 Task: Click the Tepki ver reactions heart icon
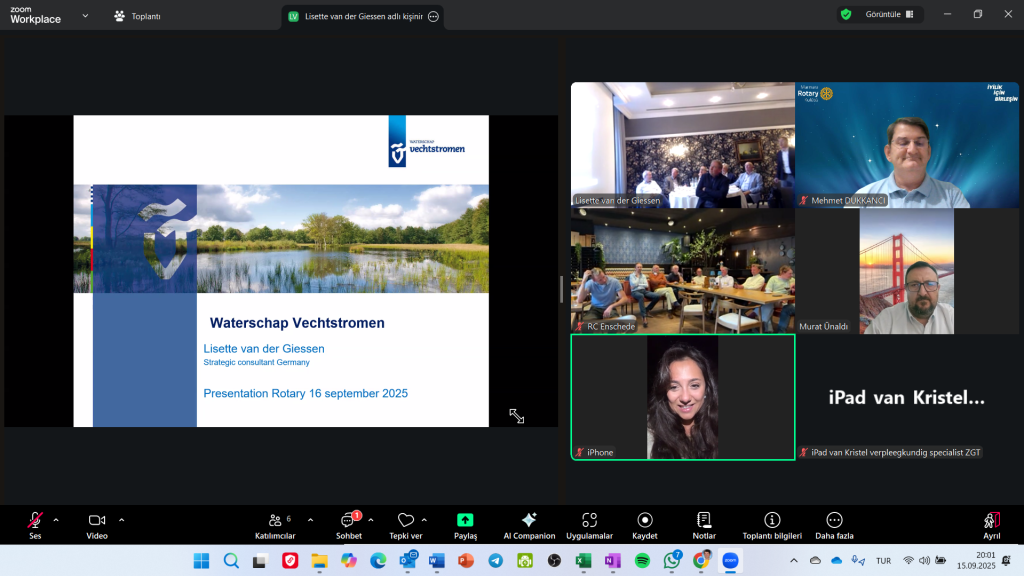(x=405, y=520)
